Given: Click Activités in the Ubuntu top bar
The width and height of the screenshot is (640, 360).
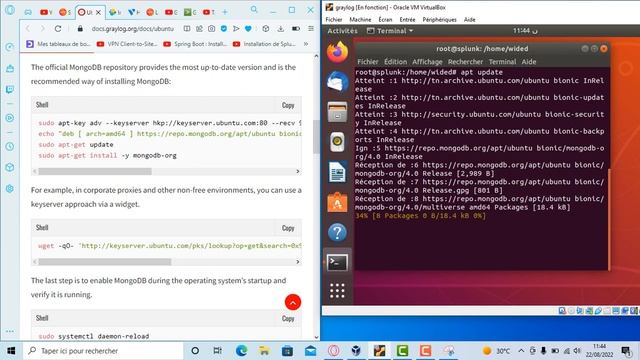Looking at the screenshot, I should pos(342,31).
